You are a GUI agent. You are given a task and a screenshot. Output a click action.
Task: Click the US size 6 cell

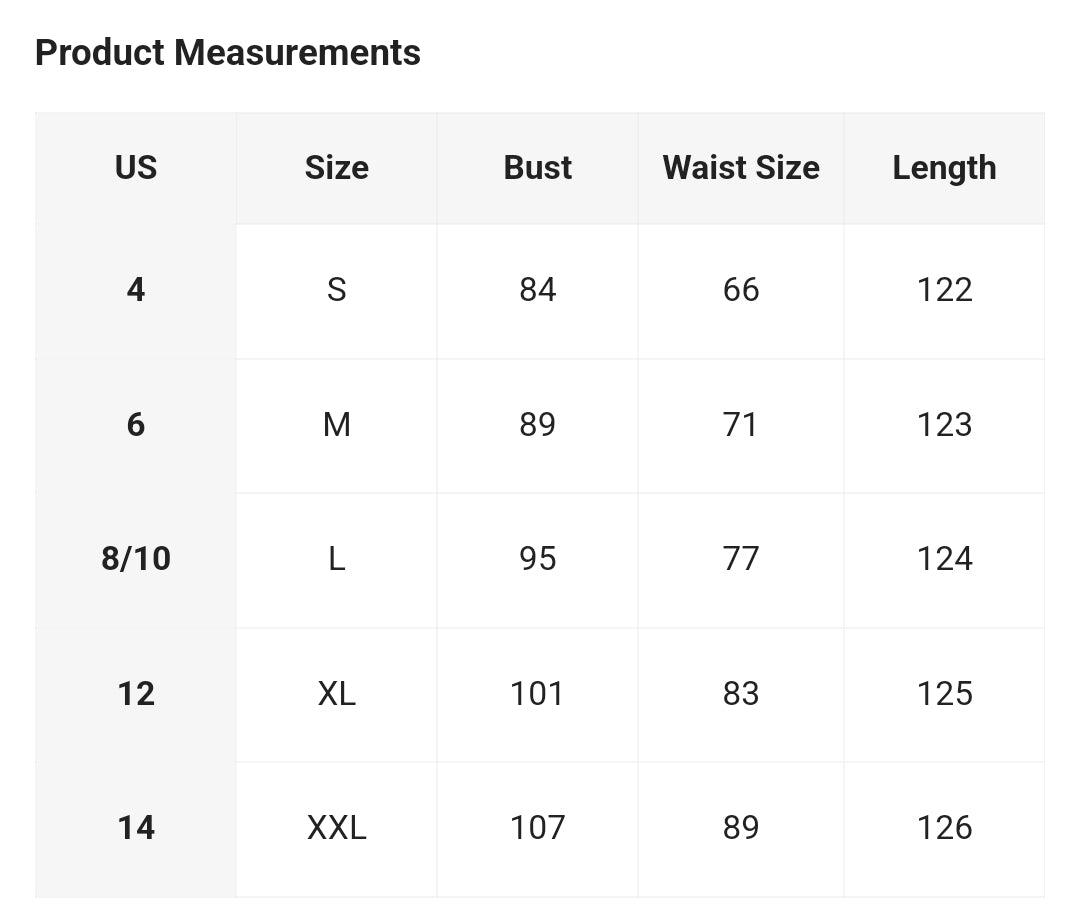pos(136,426)
